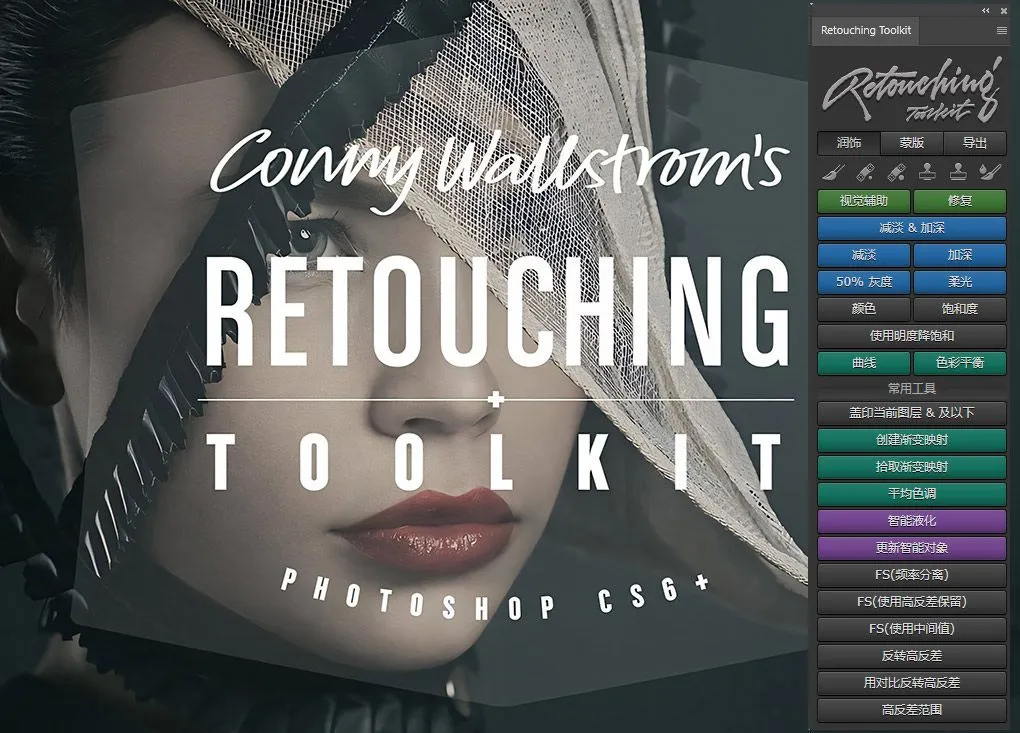The width and height of the screenshot is (1020, 733).
Task: Run 智能液化
Action: (x=911, y=520)
